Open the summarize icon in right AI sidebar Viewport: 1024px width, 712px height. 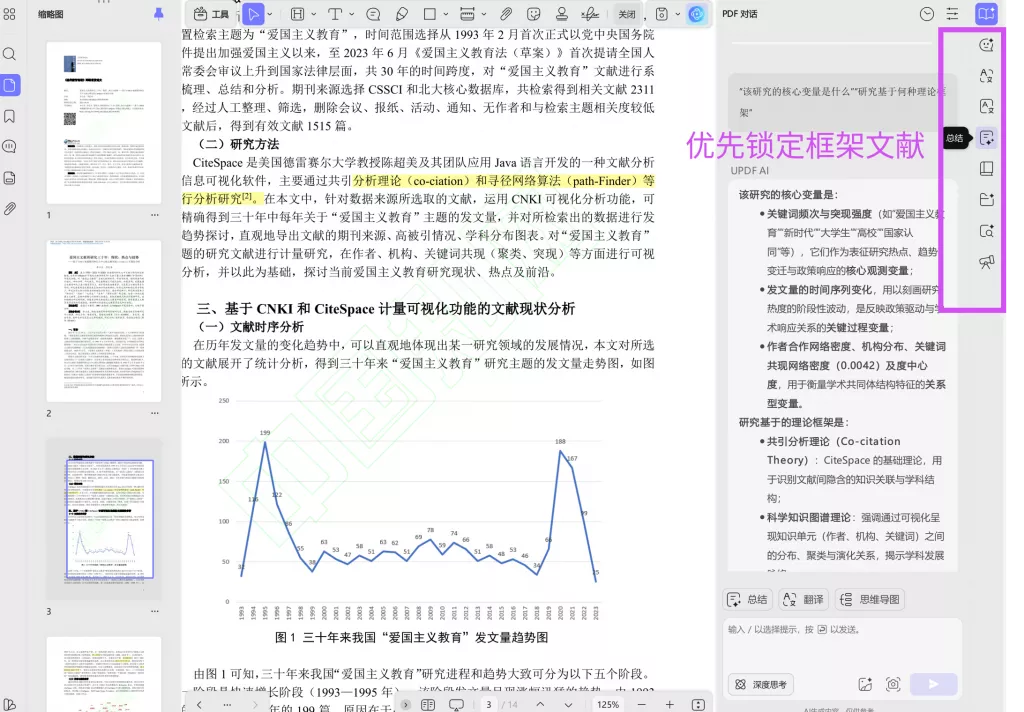(986, 137)
